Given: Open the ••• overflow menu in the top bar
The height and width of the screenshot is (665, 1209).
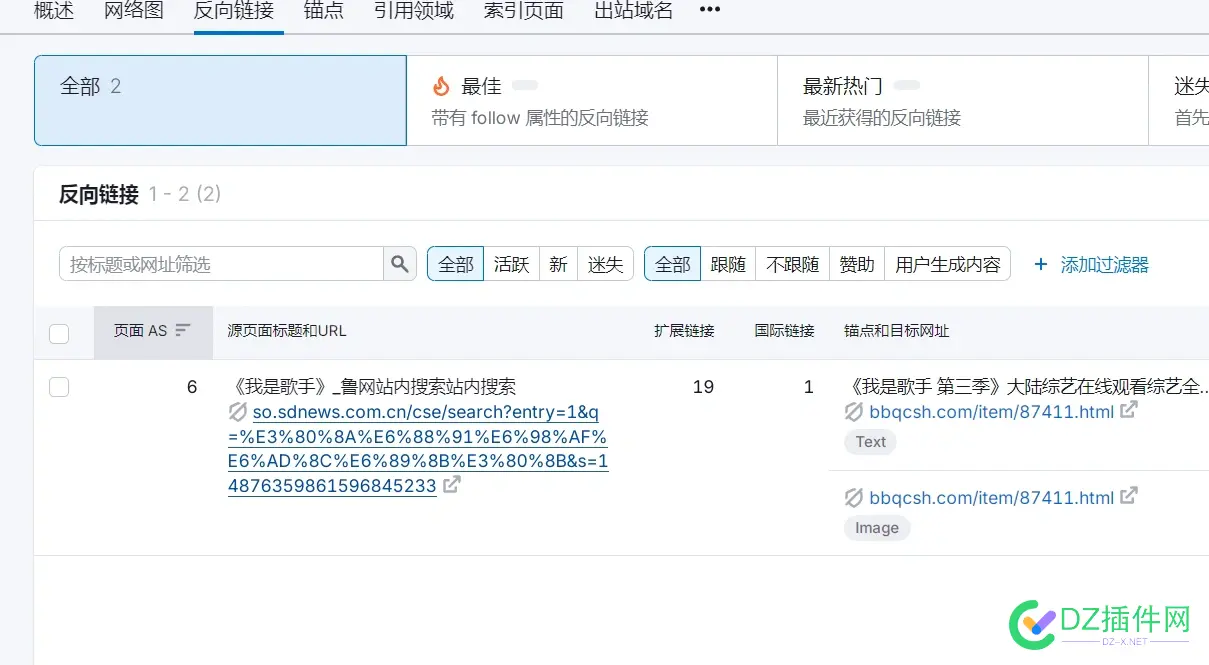Looking at the screenshot, I should (709, 8).
